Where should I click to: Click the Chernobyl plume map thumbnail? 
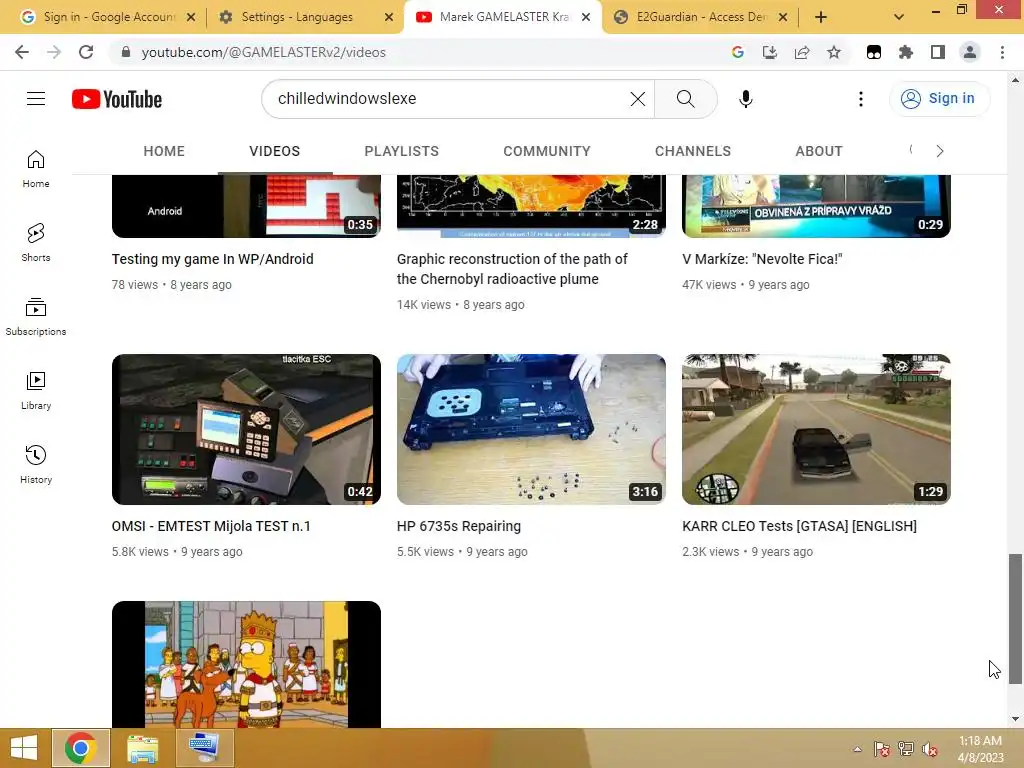(x=531, y=206)
